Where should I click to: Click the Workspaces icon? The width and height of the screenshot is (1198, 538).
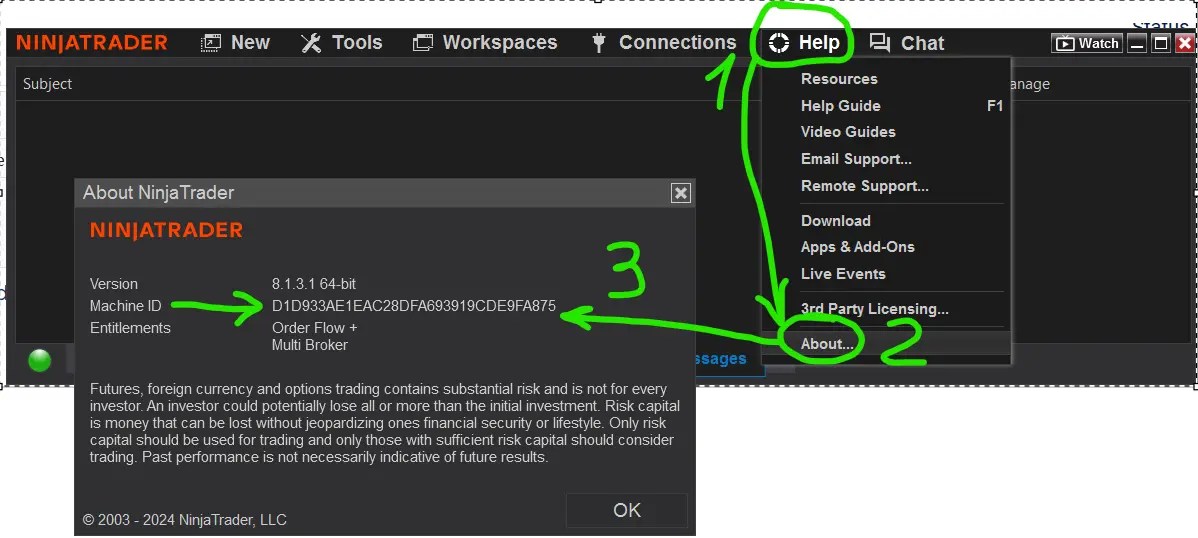coord(423,43)
